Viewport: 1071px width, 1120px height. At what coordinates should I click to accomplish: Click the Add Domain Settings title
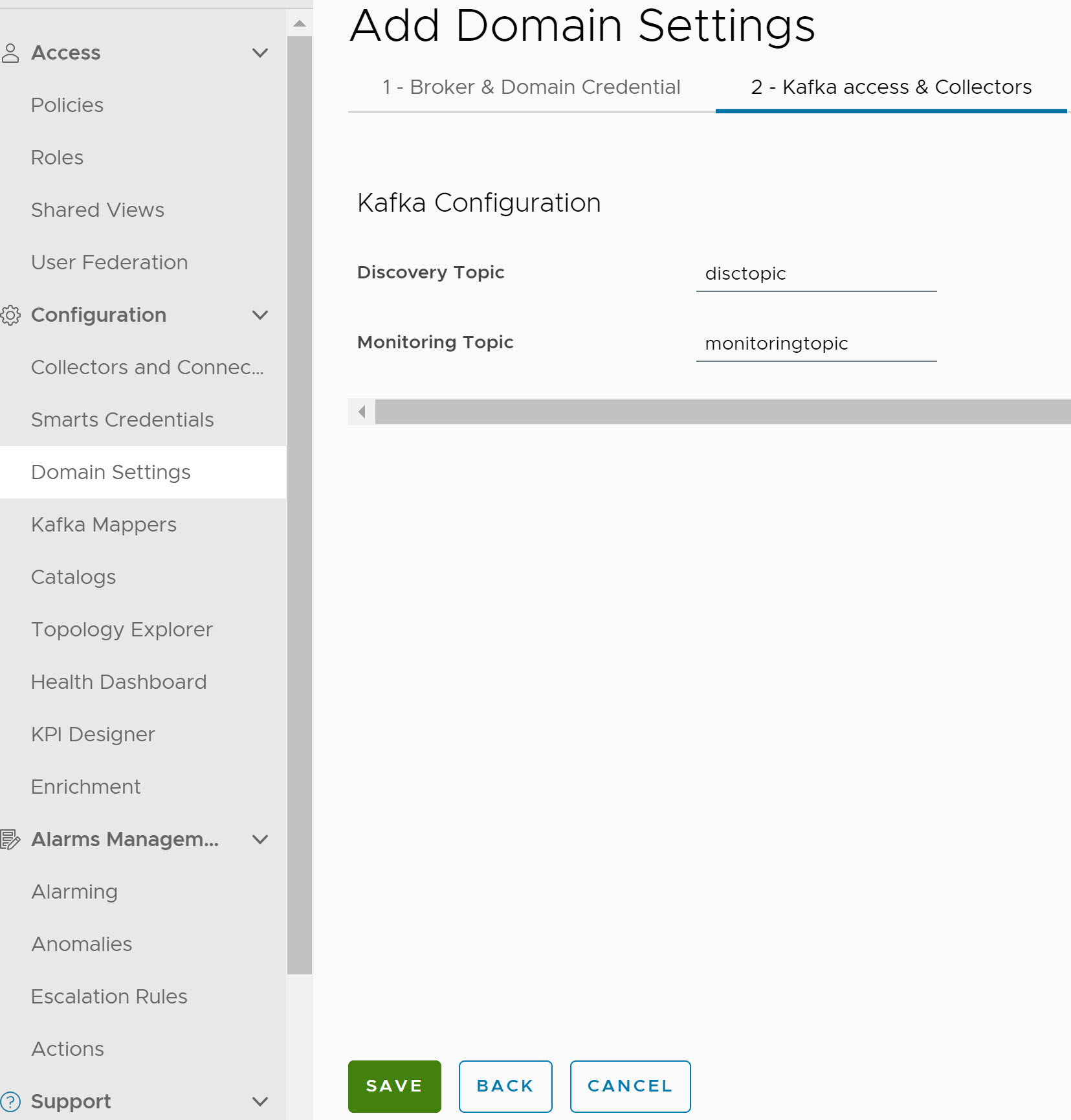[x=582, y=26]
